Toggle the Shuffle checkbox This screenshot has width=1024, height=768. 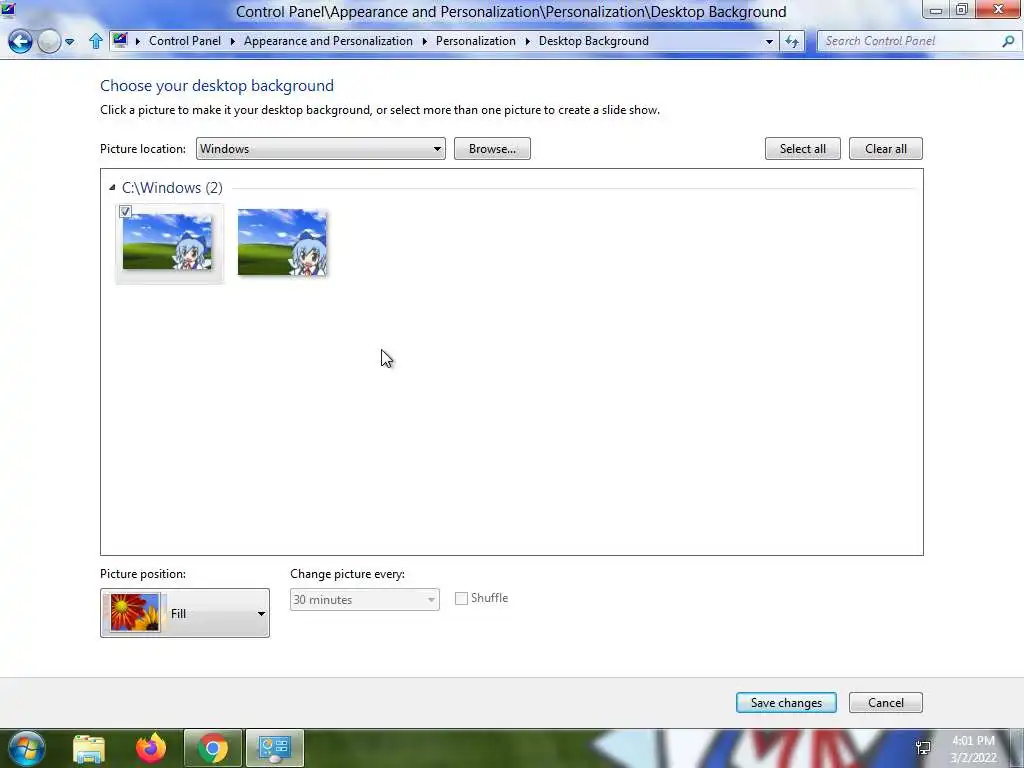(x=461, y=598)
